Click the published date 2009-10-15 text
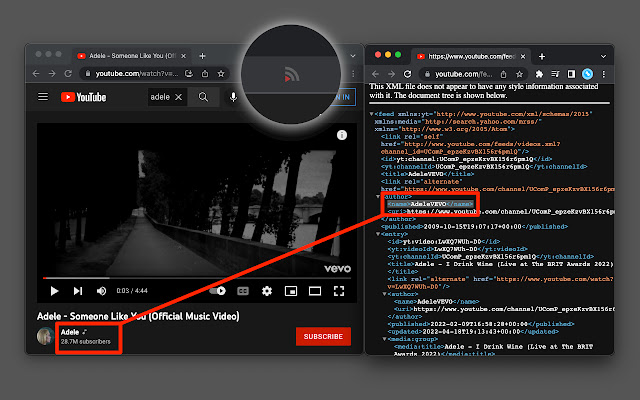The height and width of the screenshot is (400, 640). point(472,227)
